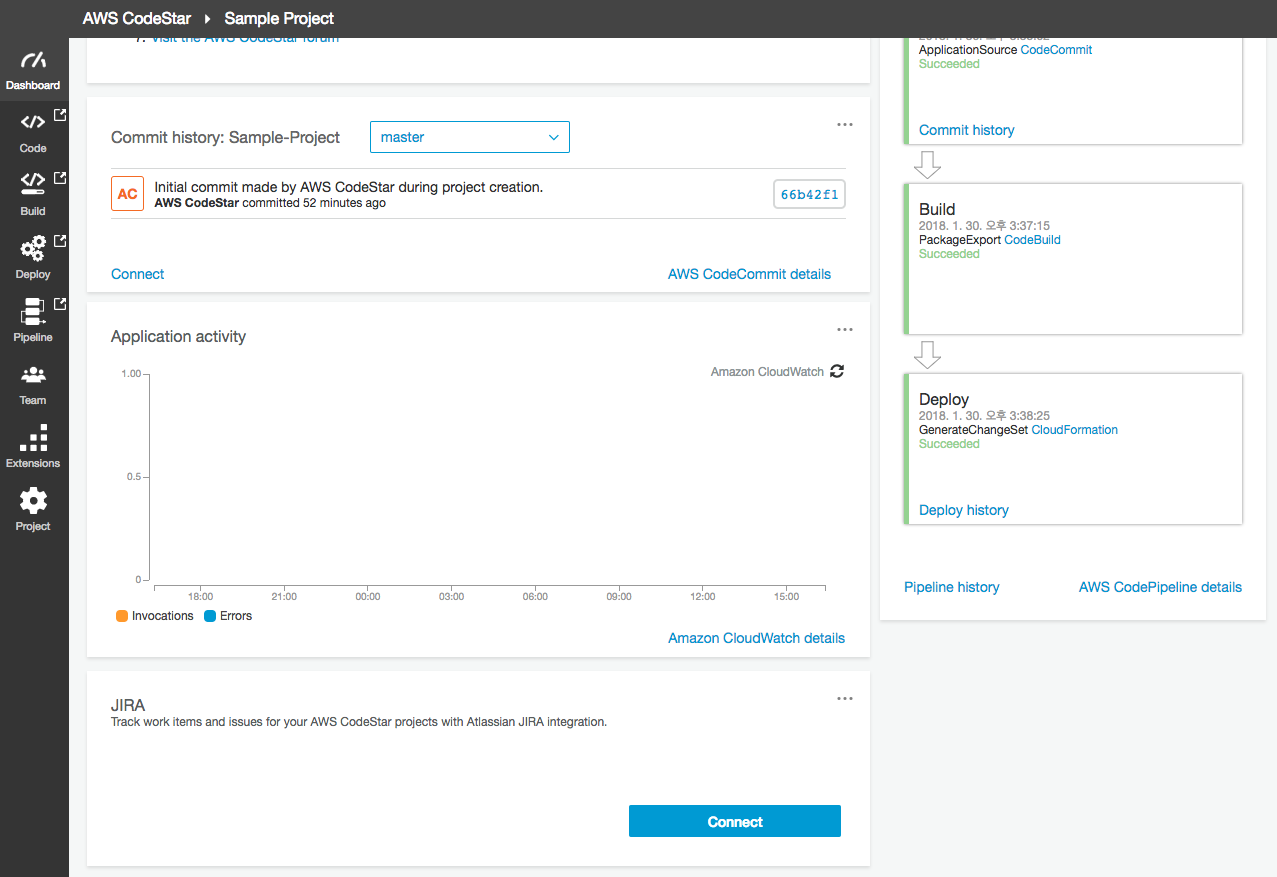Refresh the Amazon CloudWatch chart
Viewport: 1277px width, 877px height.
(x=837, y=371)
